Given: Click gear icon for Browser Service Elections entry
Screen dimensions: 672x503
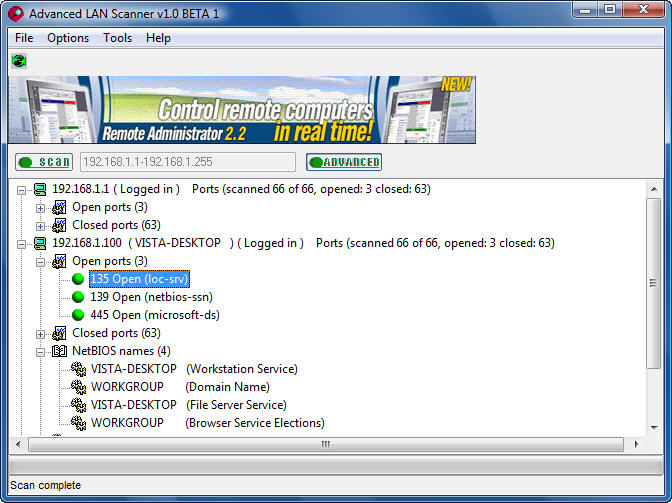Looking at the screenshot, I should [x=78, y=423].
